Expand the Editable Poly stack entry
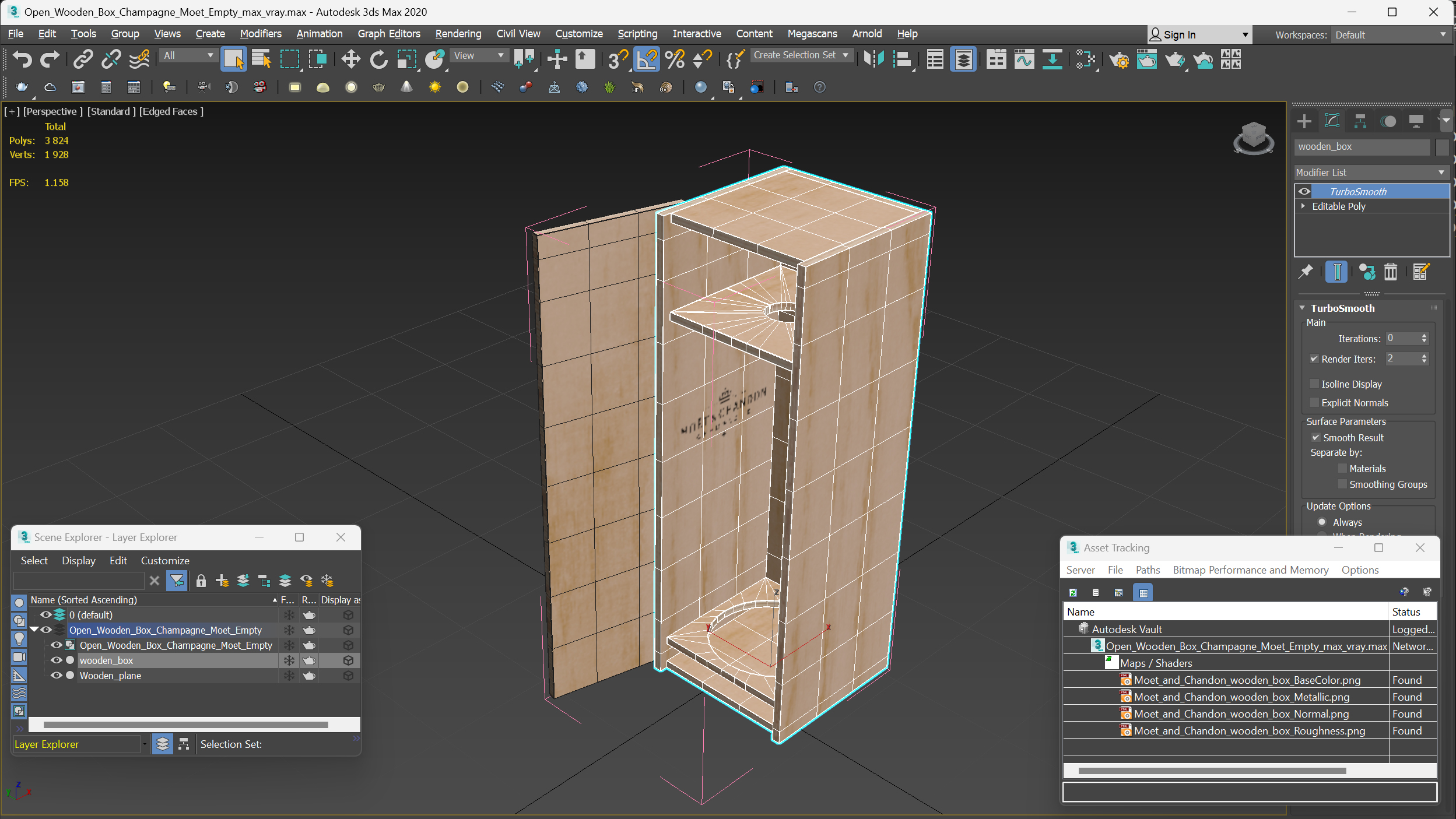Screen dimensions: 1456x819 click(1303, 206)
